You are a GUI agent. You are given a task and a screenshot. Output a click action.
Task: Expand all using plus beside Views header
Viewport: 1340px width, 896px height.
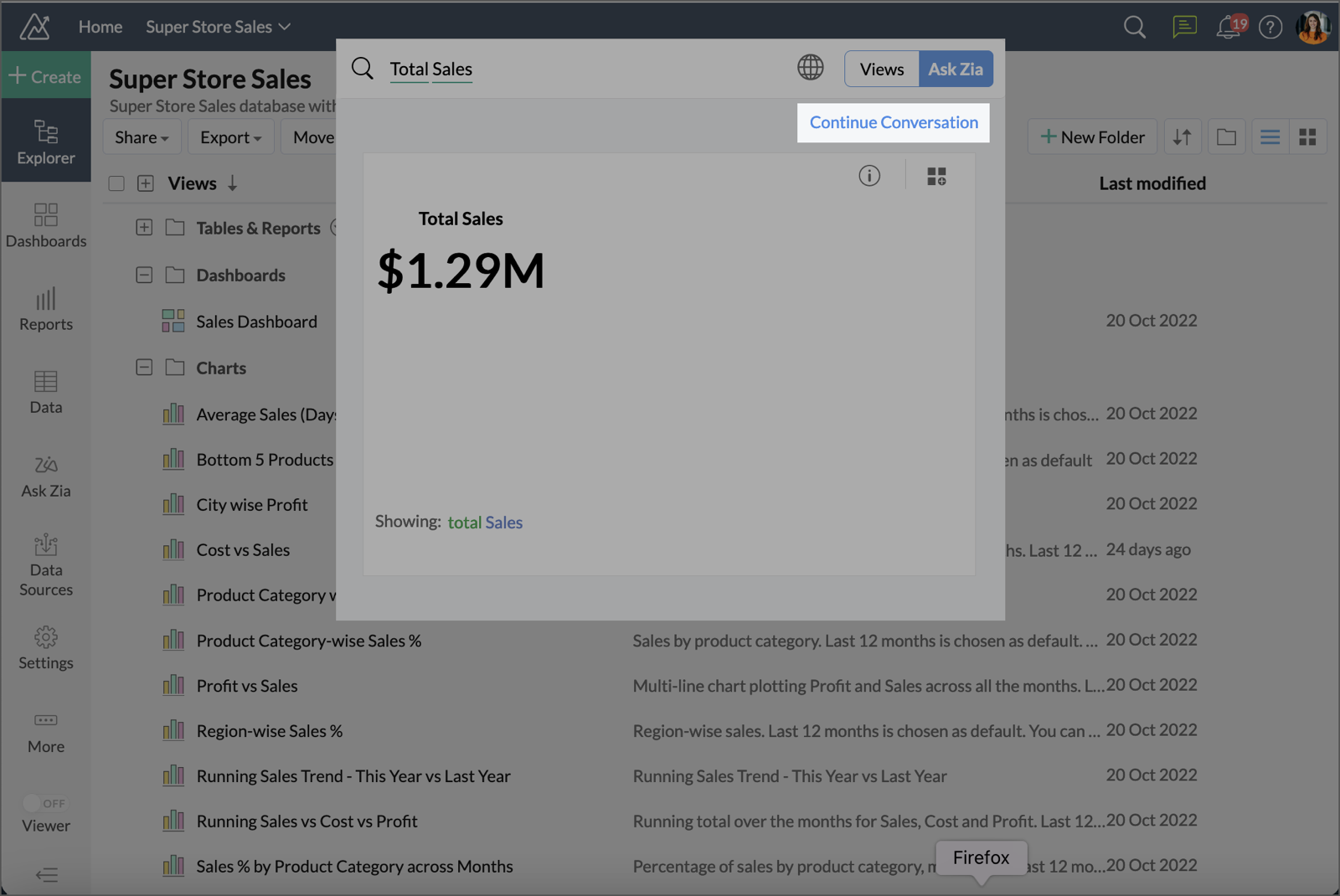click(x=146, y=183)
